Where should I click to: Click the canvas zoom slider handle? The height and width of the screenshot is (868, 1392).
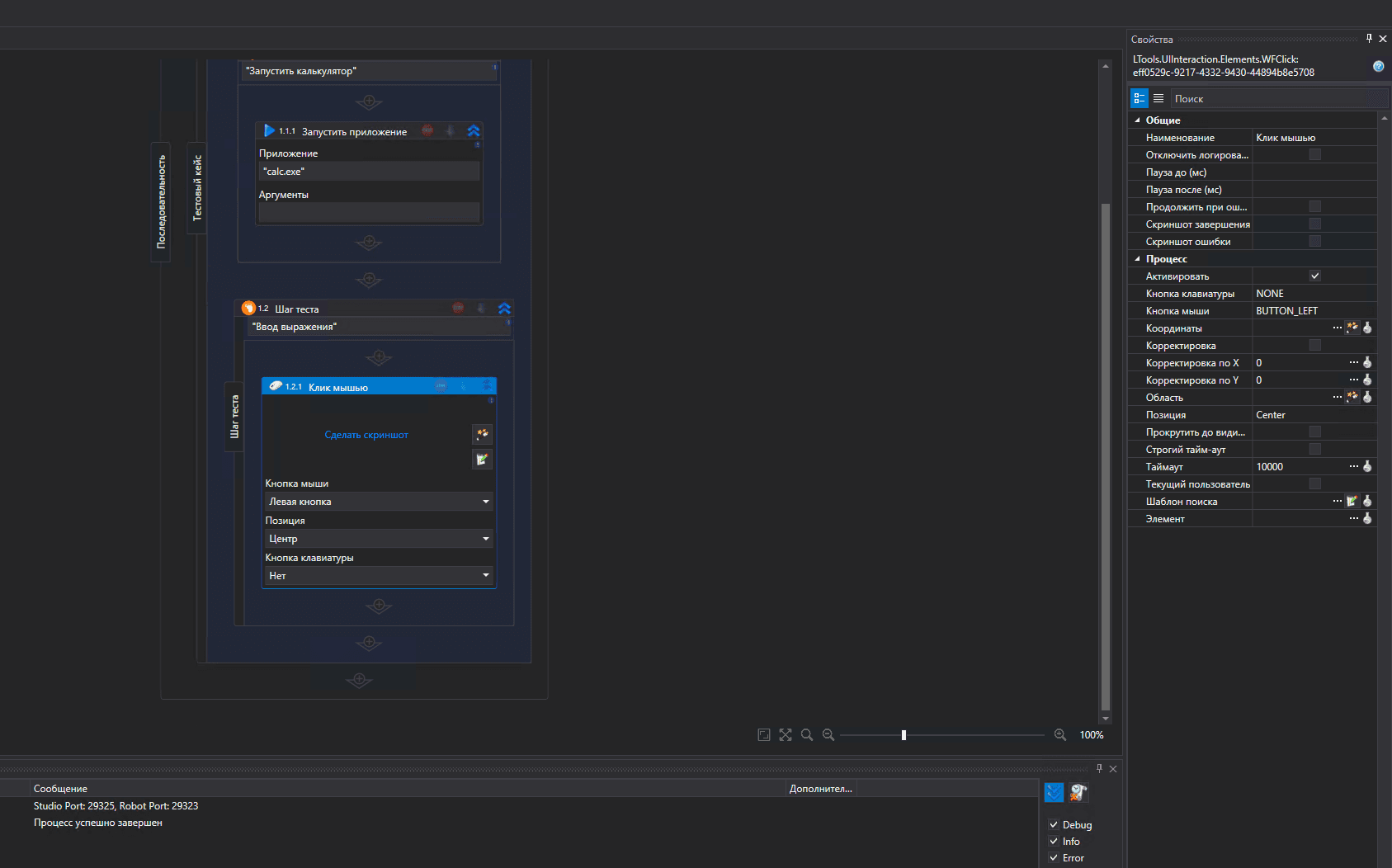904,734
